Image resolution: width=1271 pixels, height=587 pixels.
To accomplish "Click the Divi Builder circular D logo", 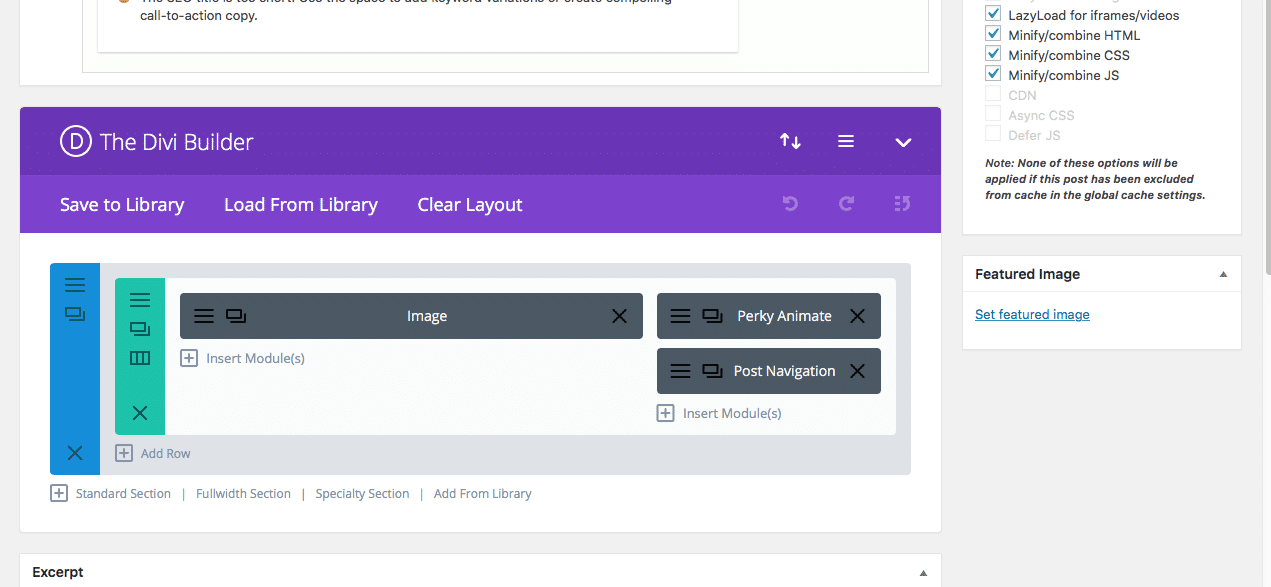I will point(76,142).
